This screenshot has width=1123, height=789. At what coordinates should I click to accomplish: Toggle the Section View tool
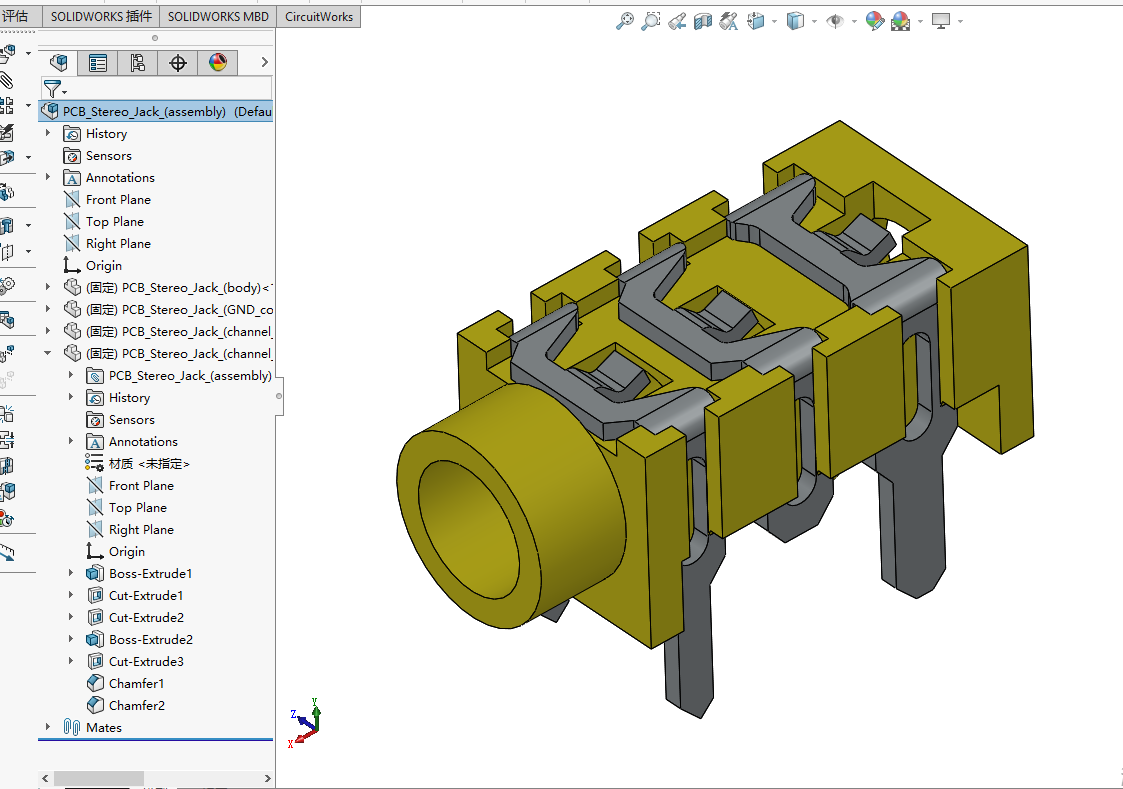703,21
